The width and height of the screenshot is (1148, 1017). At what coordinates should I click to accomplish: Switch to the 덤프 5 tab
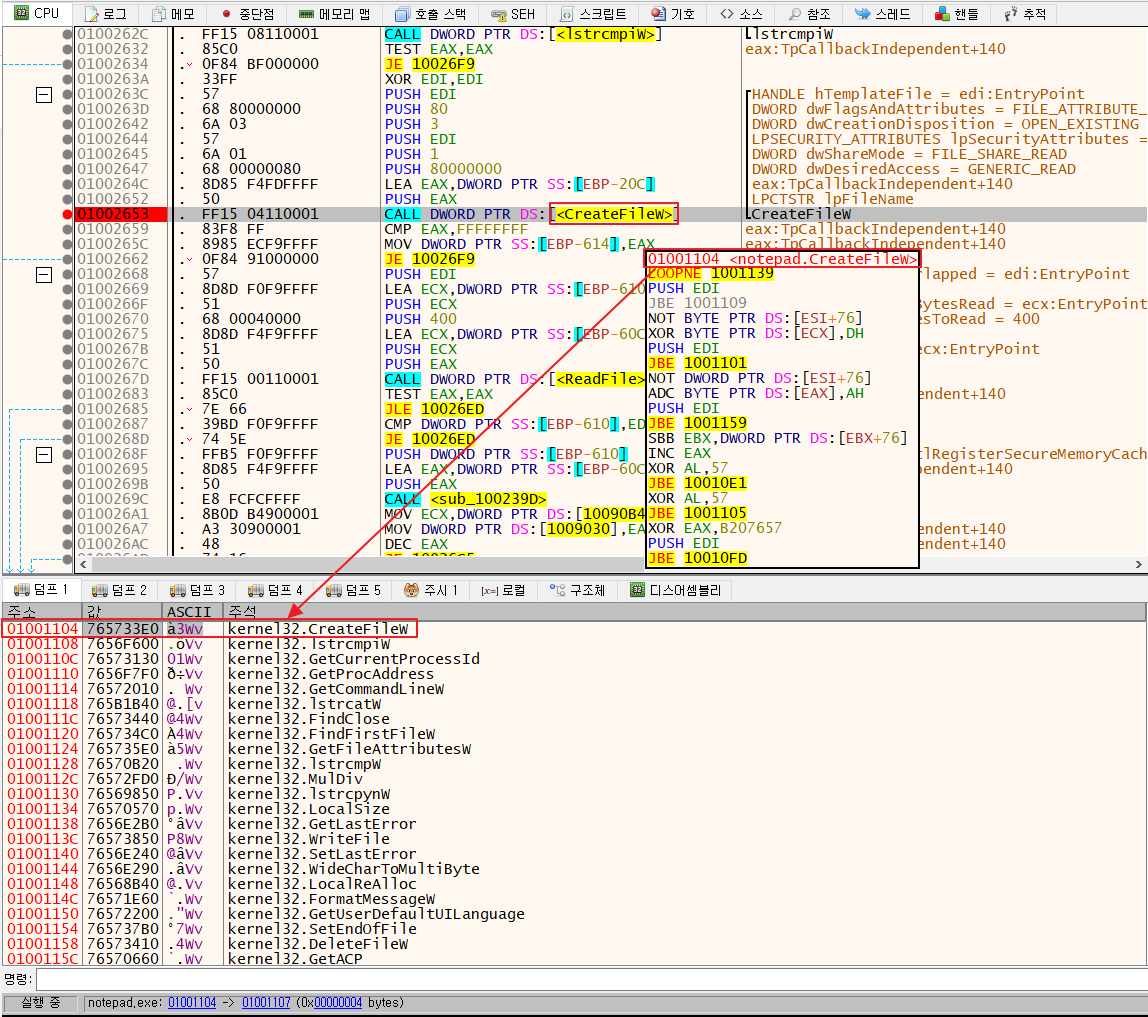click(353, 590)
